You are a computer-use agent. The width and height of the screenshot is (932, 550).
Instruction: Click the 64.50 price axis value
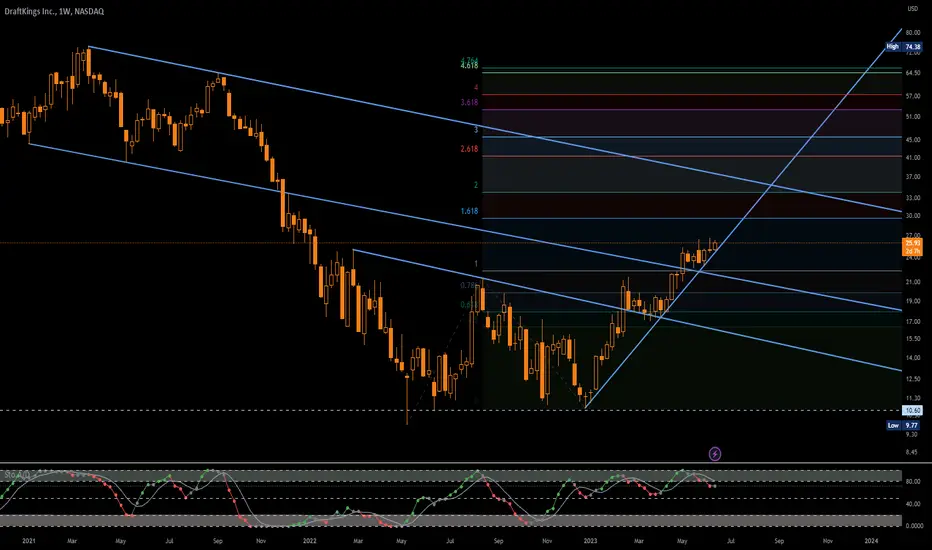912,73
